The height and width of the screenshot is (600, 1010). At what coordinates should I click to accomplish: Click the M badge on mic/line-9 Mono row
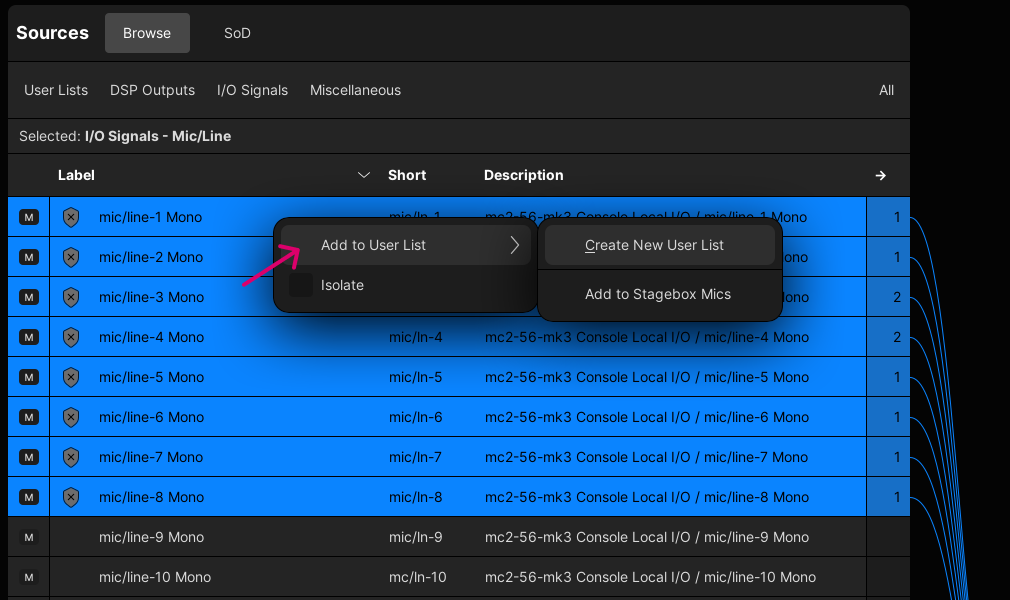pyautogui.click(x=29, y=537)
